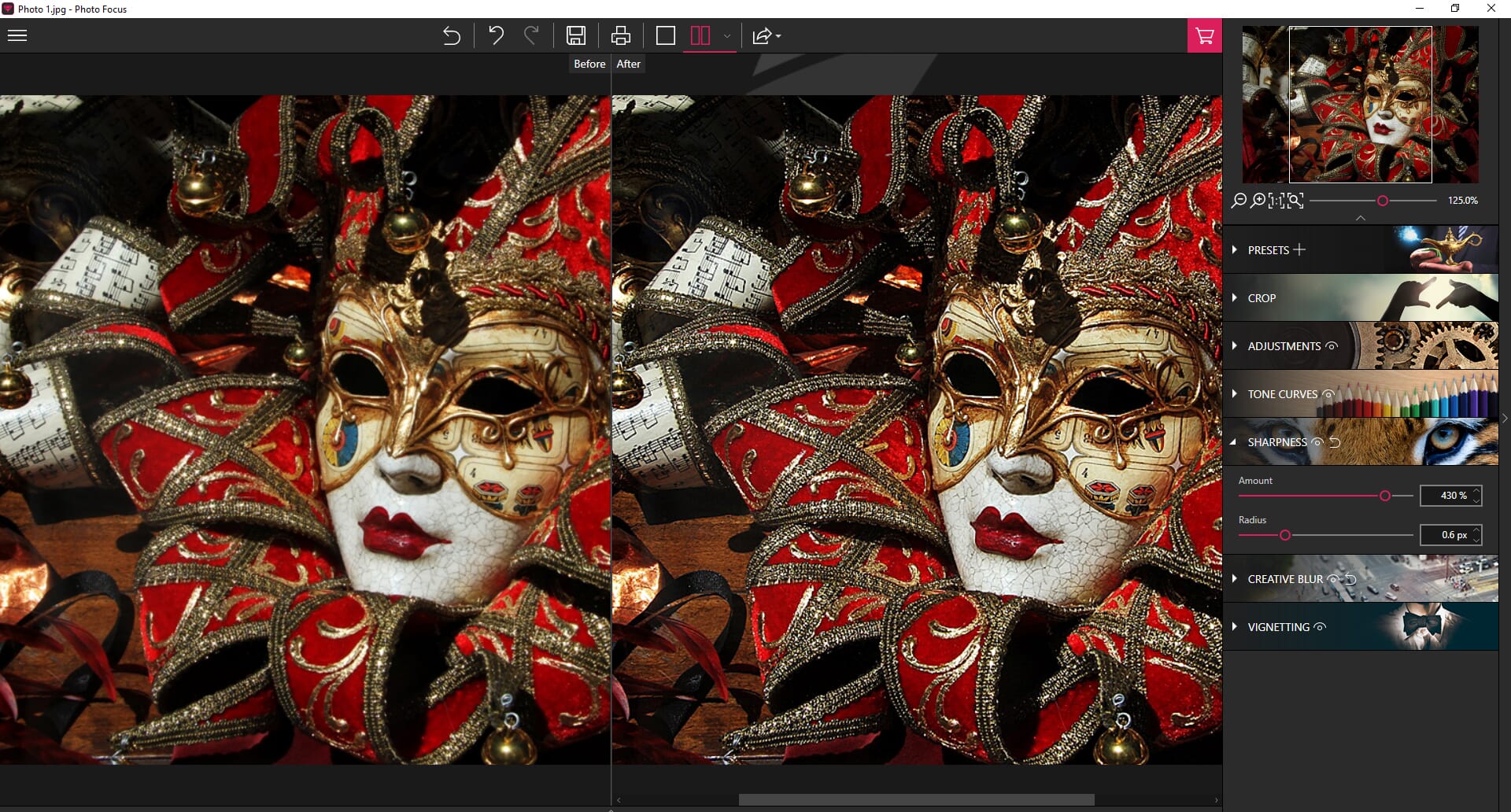Increase Amount with up stepper arrow
The height and width of the screenshot is (812, 1511).
[1477, 491]
